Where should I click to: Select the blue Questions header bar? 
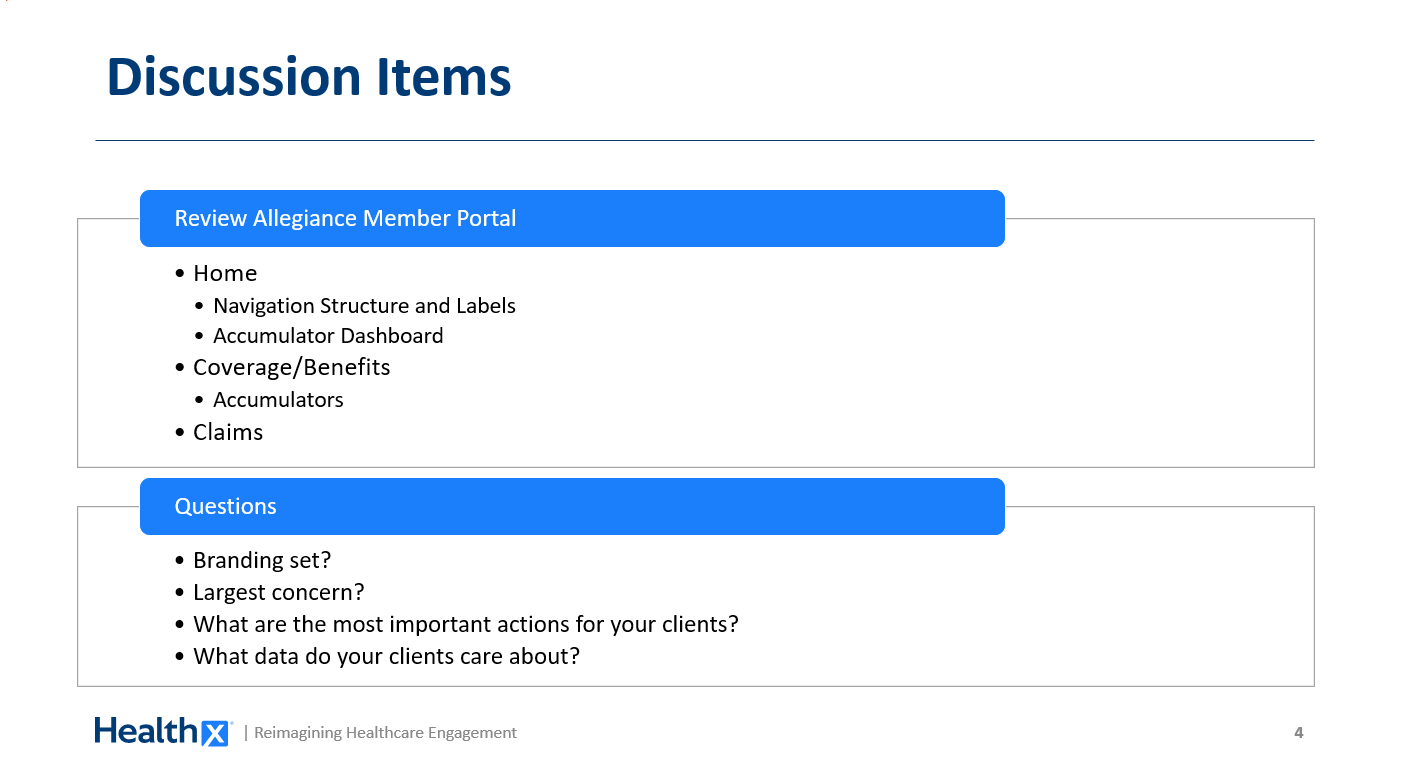(x=572, y=506)
